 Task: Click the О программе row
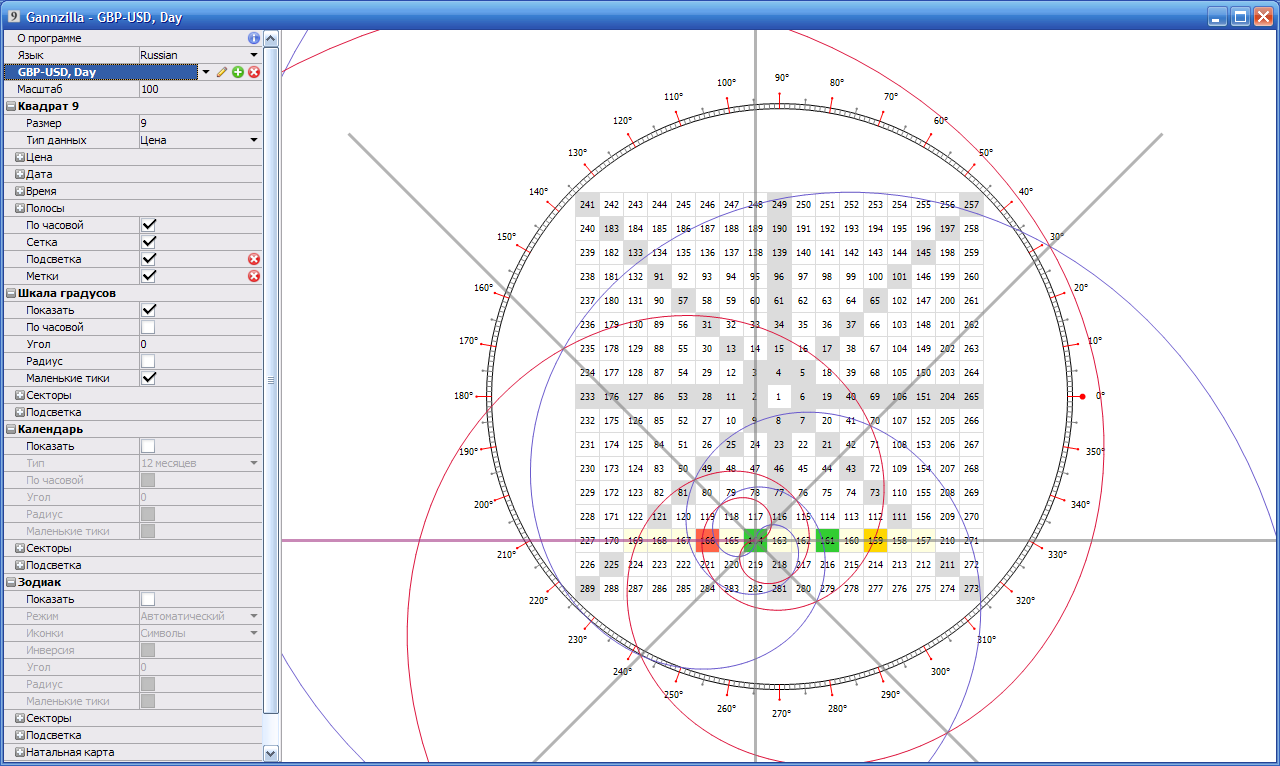click(133, 38)
